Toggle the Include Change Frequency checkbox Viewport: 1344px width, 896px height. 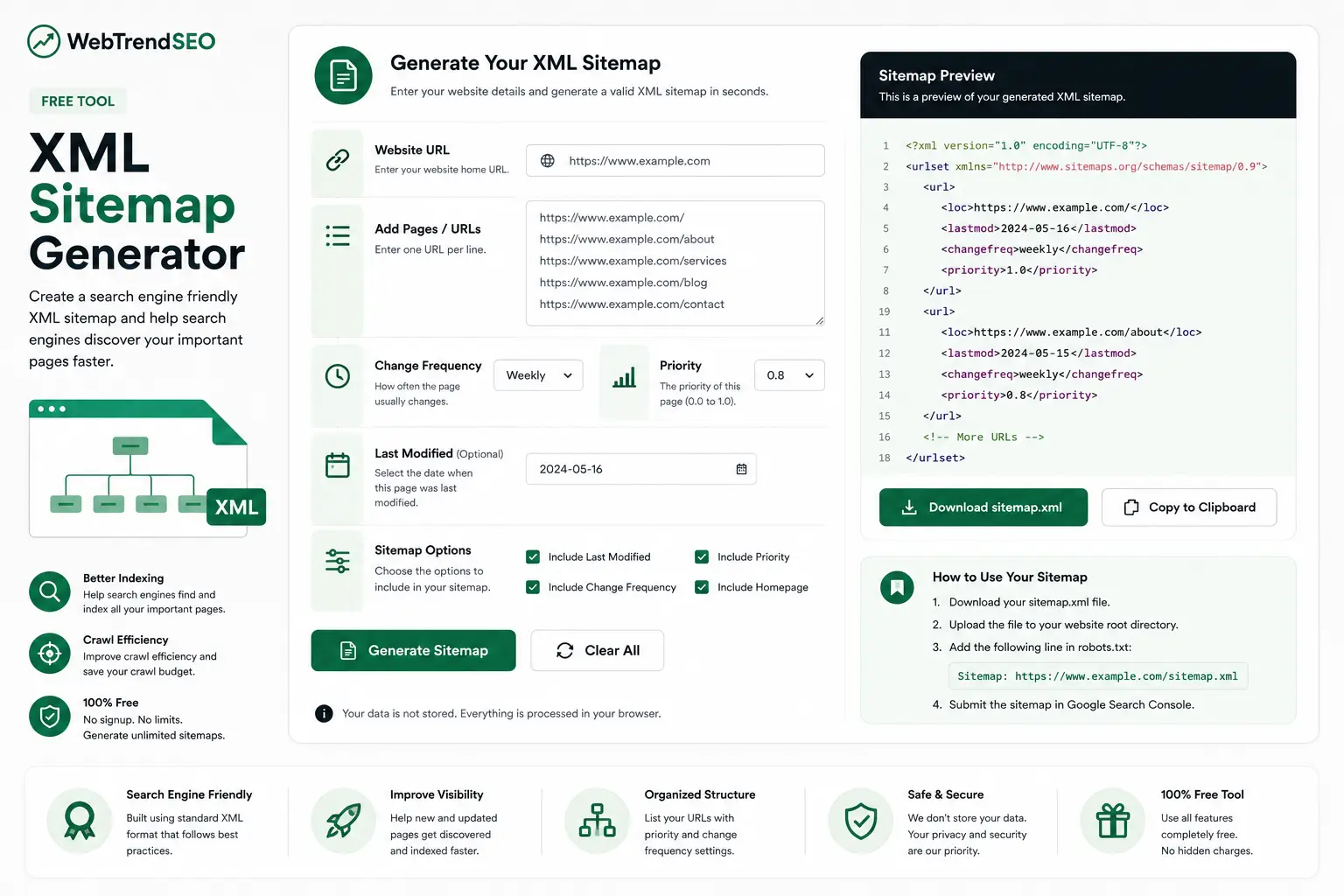533,587
